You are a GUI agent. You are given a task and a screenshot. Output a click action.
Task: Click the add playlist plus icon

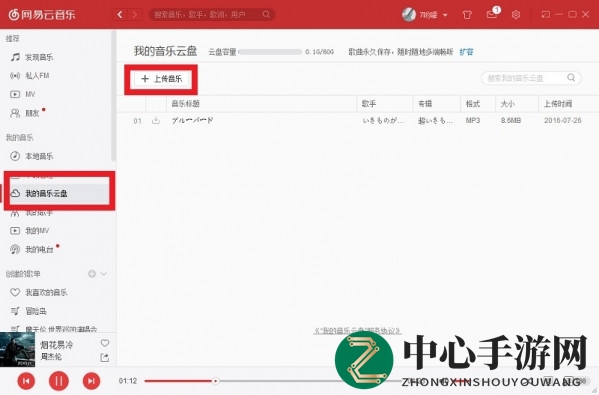tap(92, 274)
